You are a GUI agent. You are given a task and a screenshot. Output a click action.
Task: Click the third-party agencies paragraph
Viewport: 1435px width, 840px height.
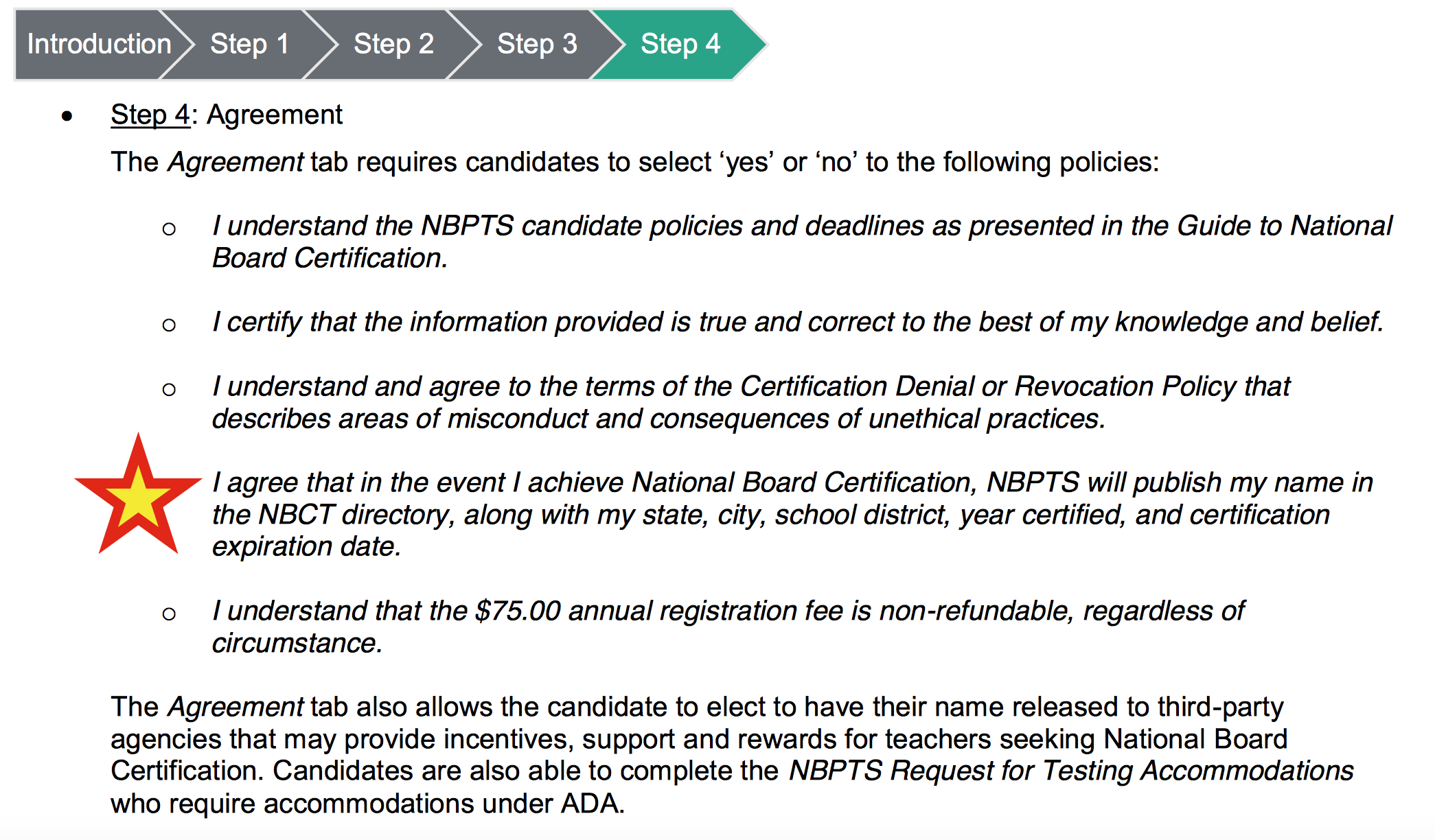pyautogui.click(x=732, y=755)
